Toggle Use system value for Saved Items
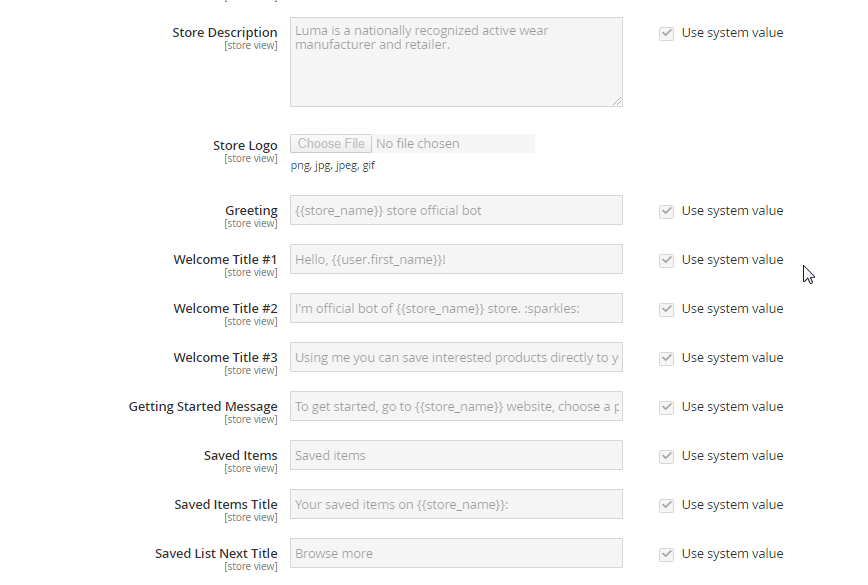 click(666, 456)
